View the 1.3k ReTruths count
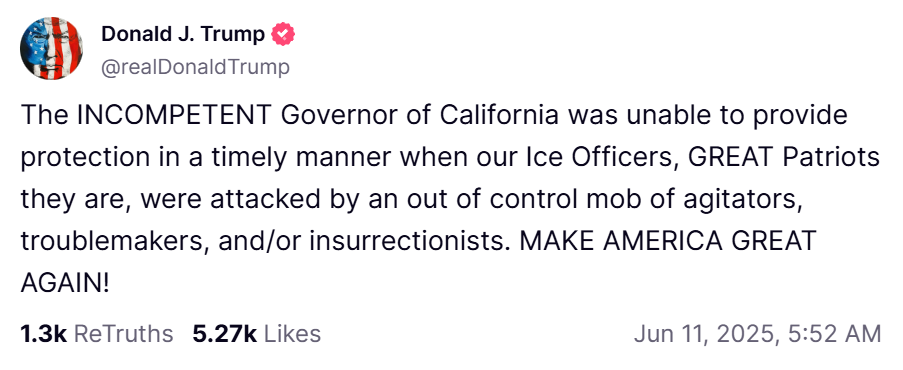This screenshot has height=370, width=903. click(44, 334)
